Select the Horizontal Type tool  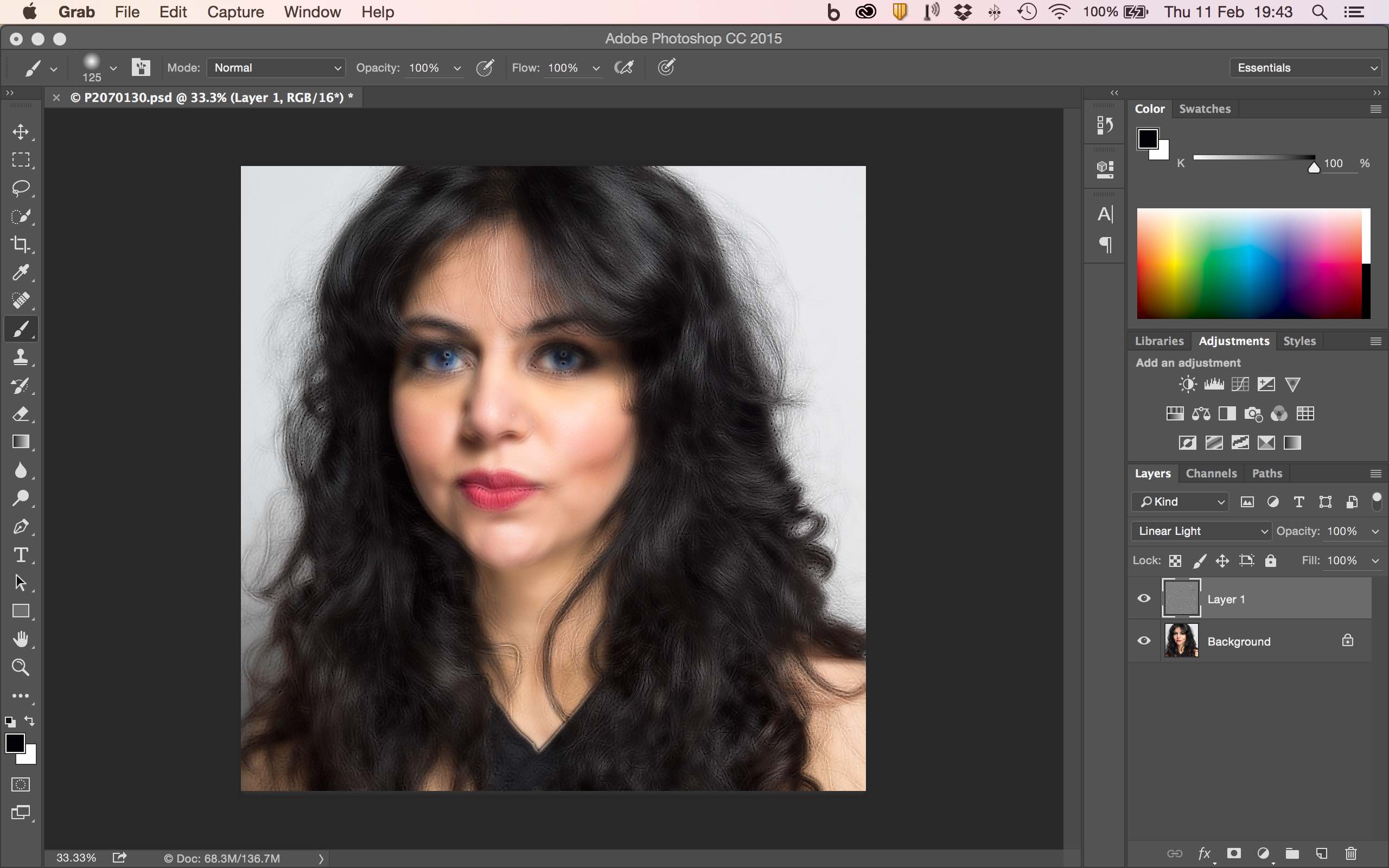pyautogui.click(x=21, y=554)
